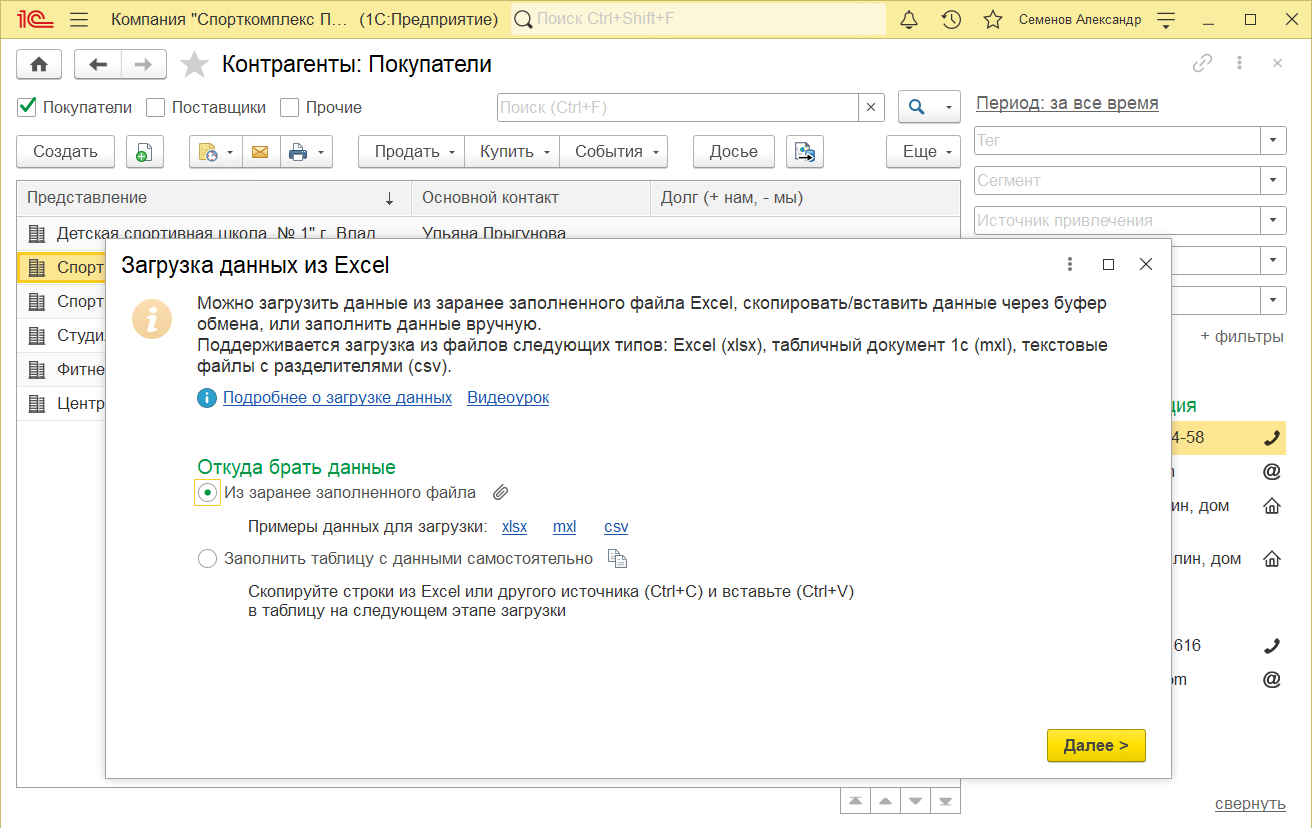Screen dimensions: 1312x828
Task: Click Период: за все время link
Action: point(1067,103)
